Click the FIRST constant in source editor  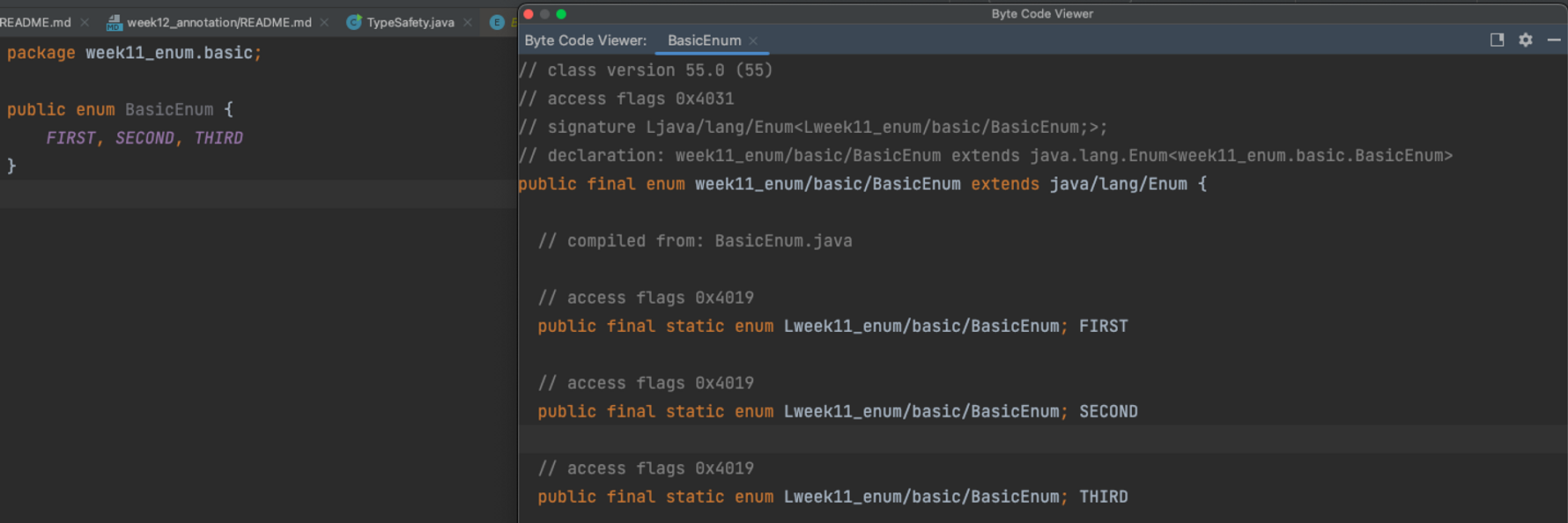[70, 138]
